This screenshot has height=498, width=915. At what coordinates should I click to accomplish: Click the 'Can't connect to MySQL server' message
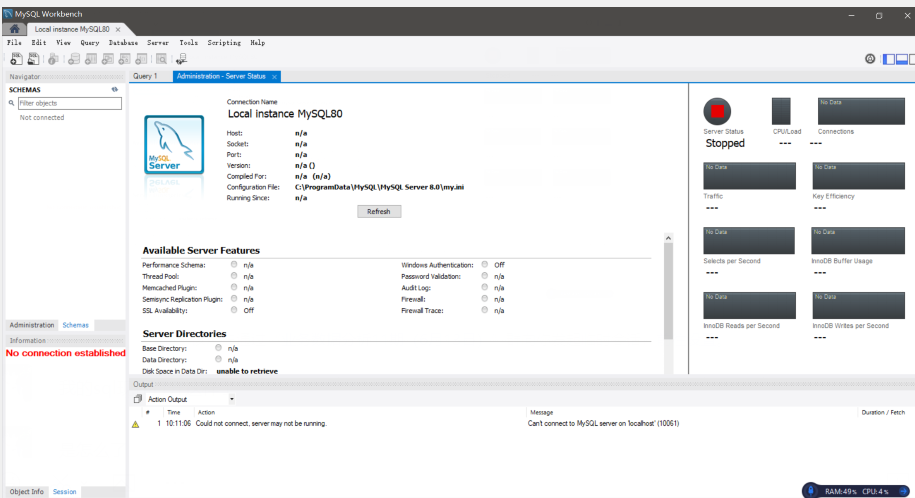click(x=603, y=424)
